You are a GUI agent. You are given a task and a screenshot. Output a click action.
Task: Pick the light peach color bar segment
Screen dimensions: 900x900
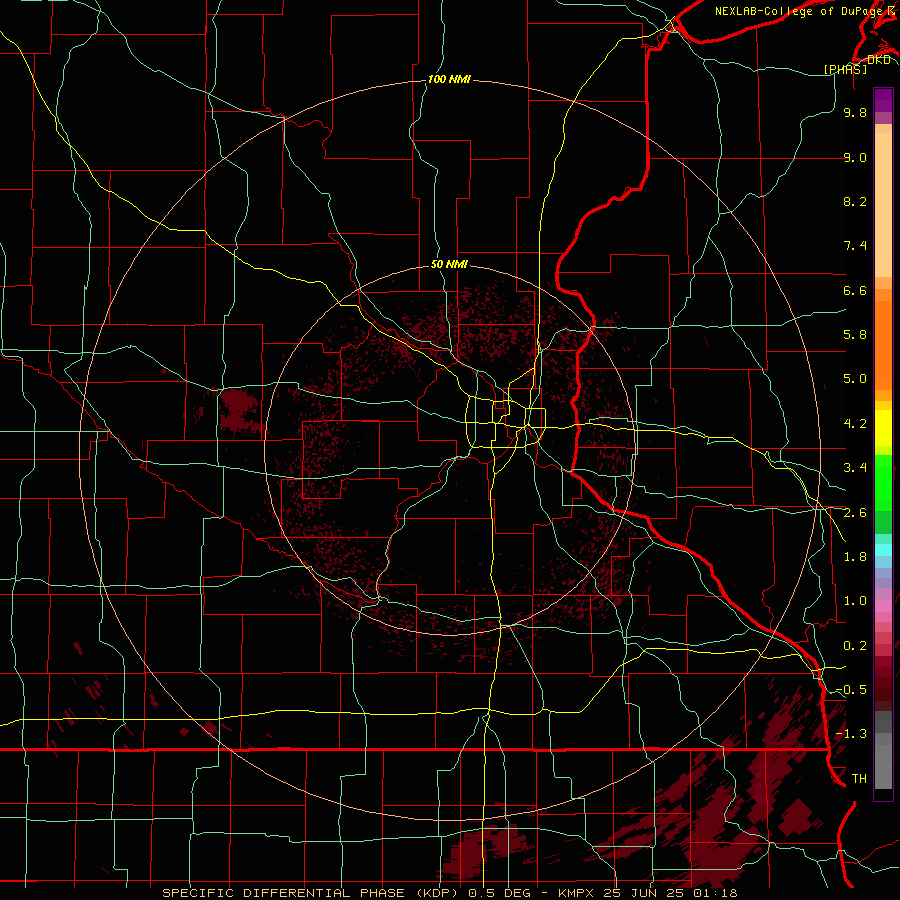click(883, 205)
